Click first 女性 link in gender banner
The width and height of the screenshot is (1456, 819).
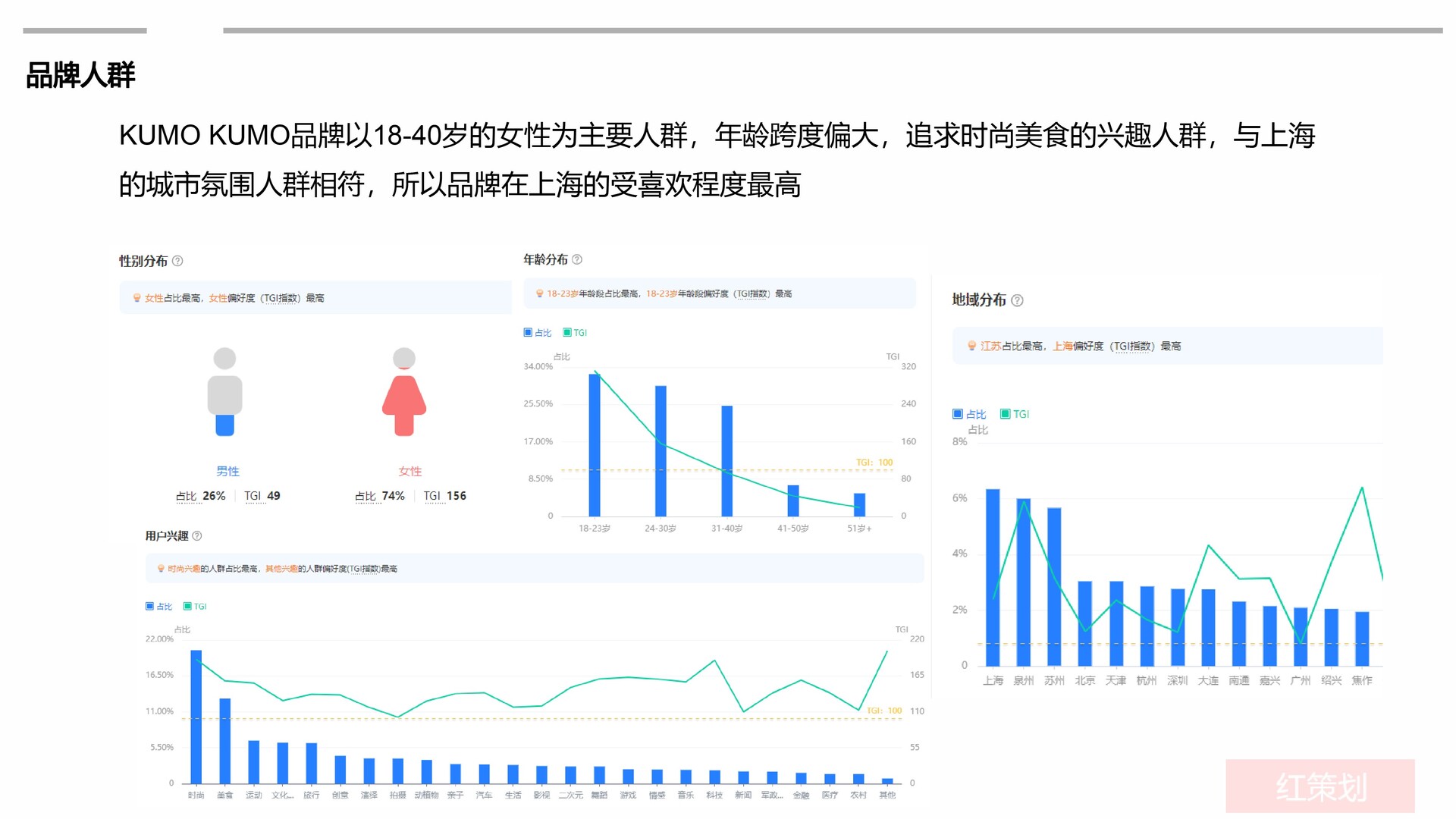pos(154,298)
